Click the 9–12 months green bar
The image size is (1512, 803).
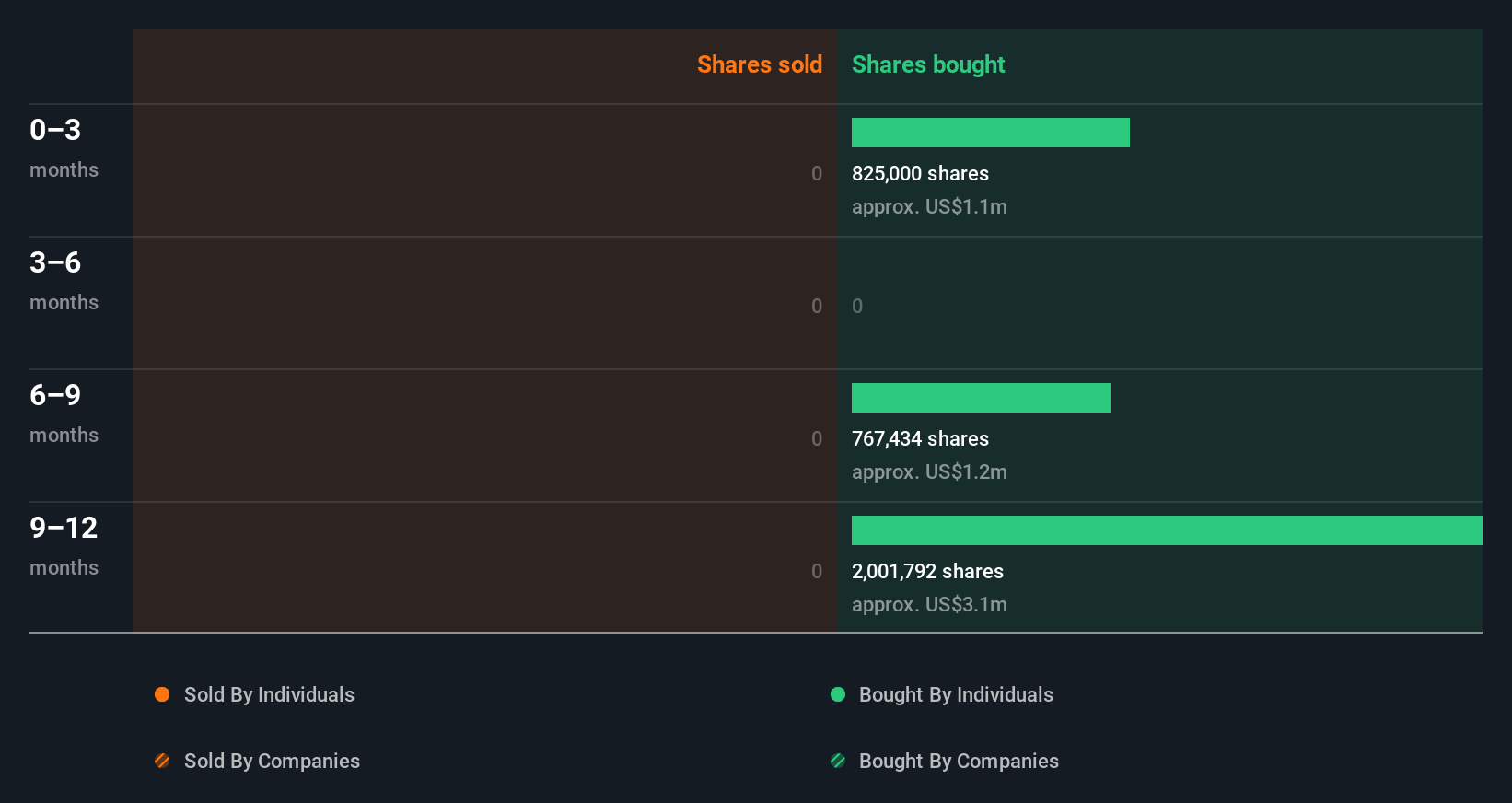1167,530
